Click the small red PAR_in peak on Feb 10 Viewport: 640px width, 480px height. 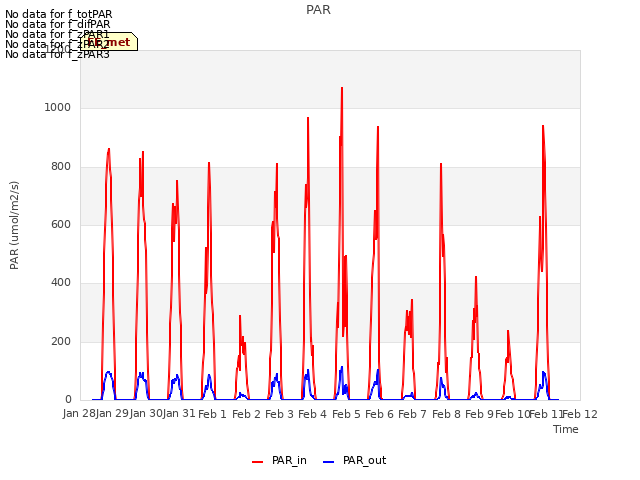tap(508, 331)
